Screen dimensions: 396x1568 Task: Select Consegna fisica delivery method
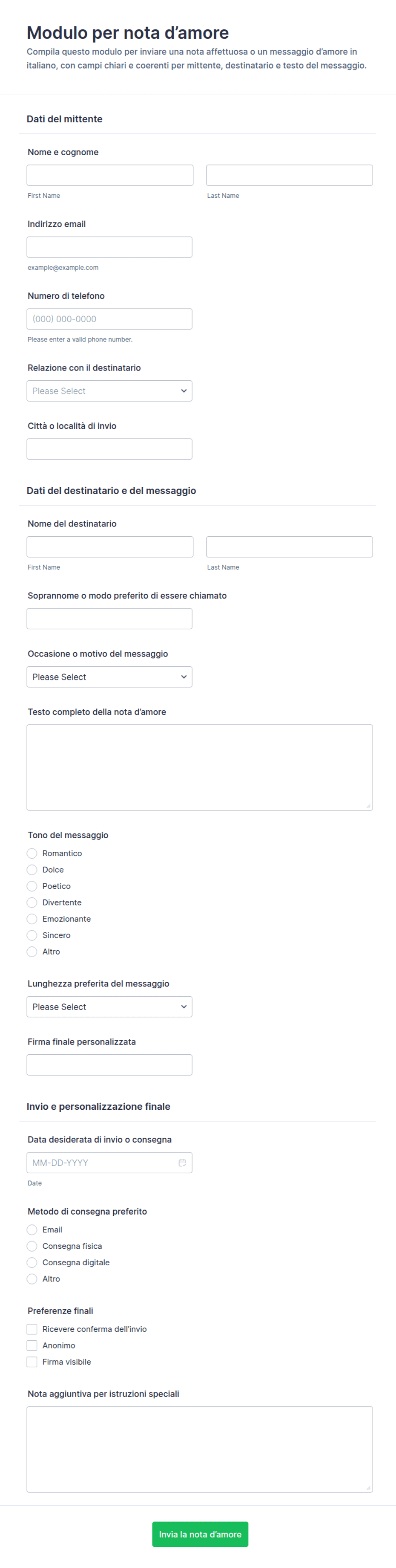tap(32, 1246)
